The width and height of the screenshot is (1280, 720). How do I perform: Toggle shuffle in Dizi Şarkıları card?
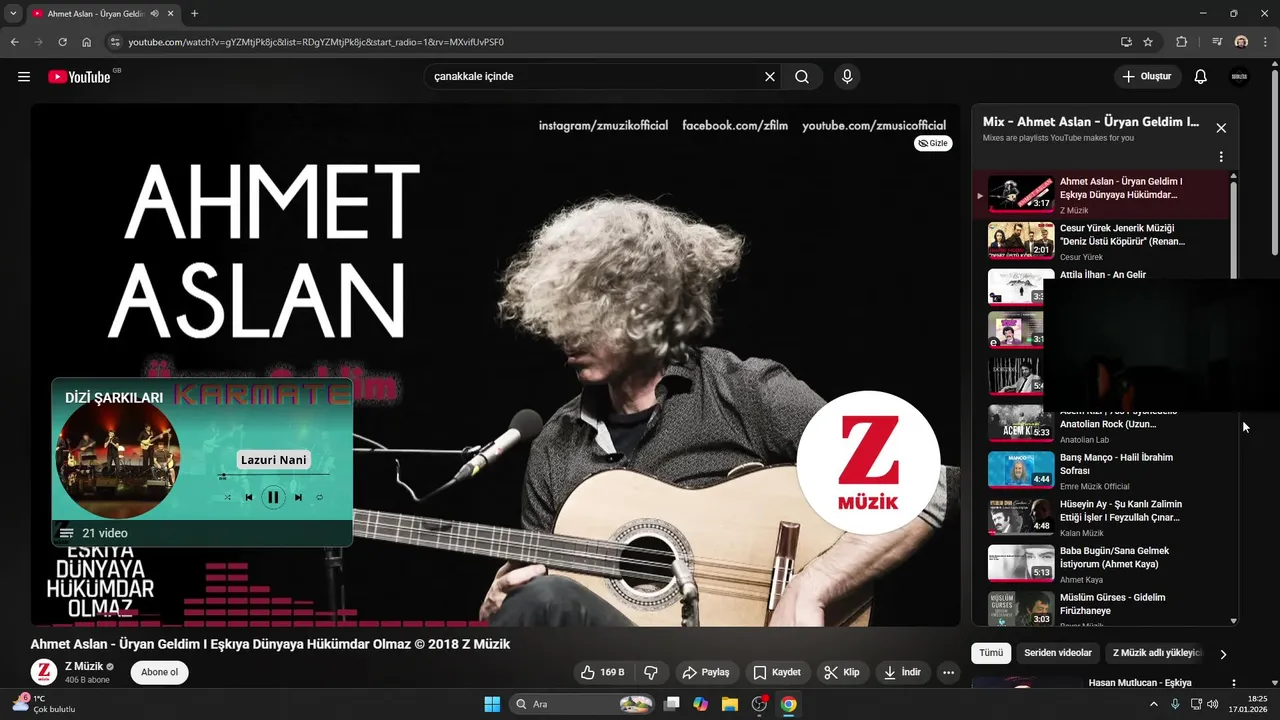(228, 497)
